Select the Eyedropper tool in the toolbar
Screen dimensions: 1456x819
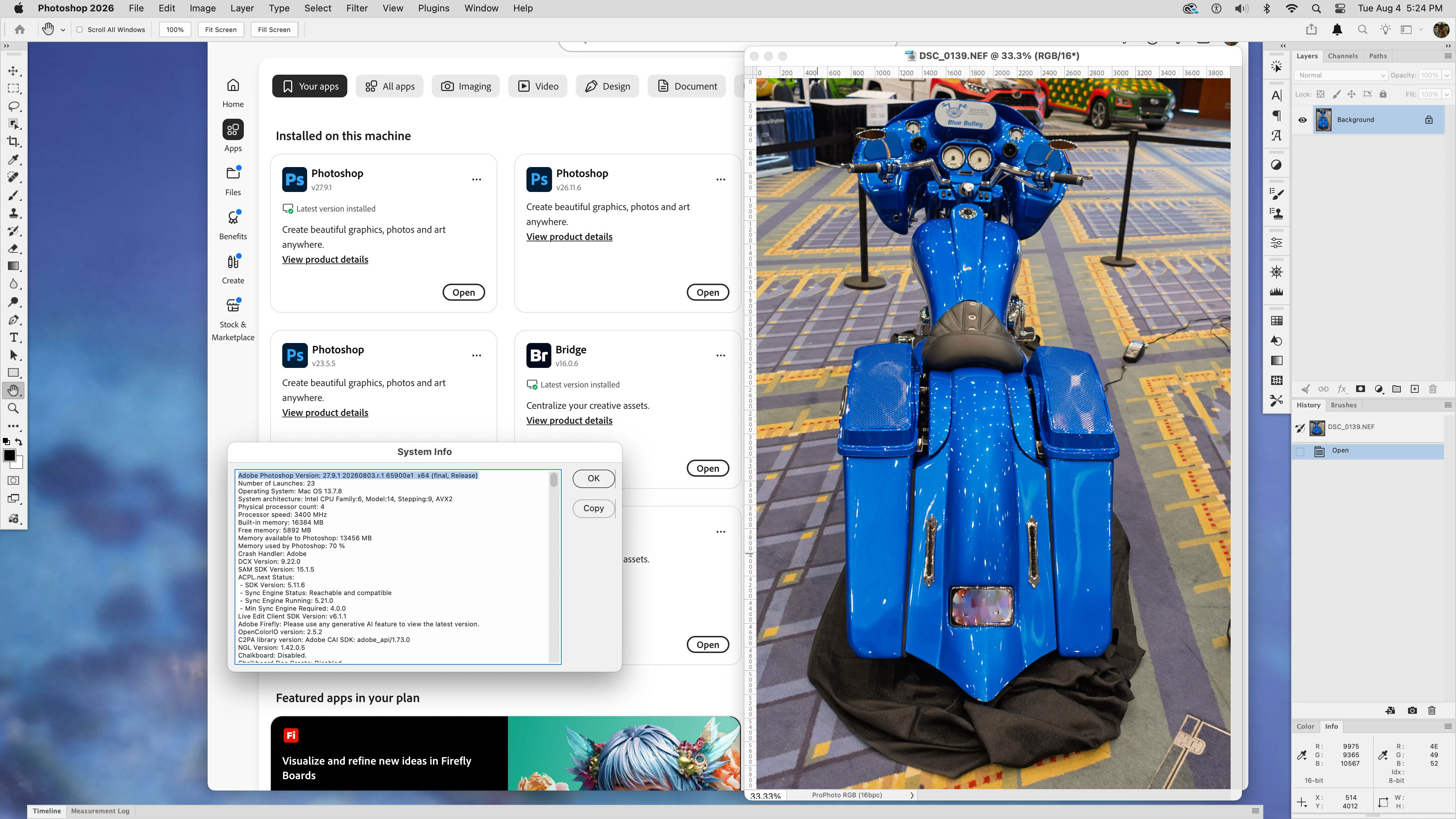click(x=14, y=159)
